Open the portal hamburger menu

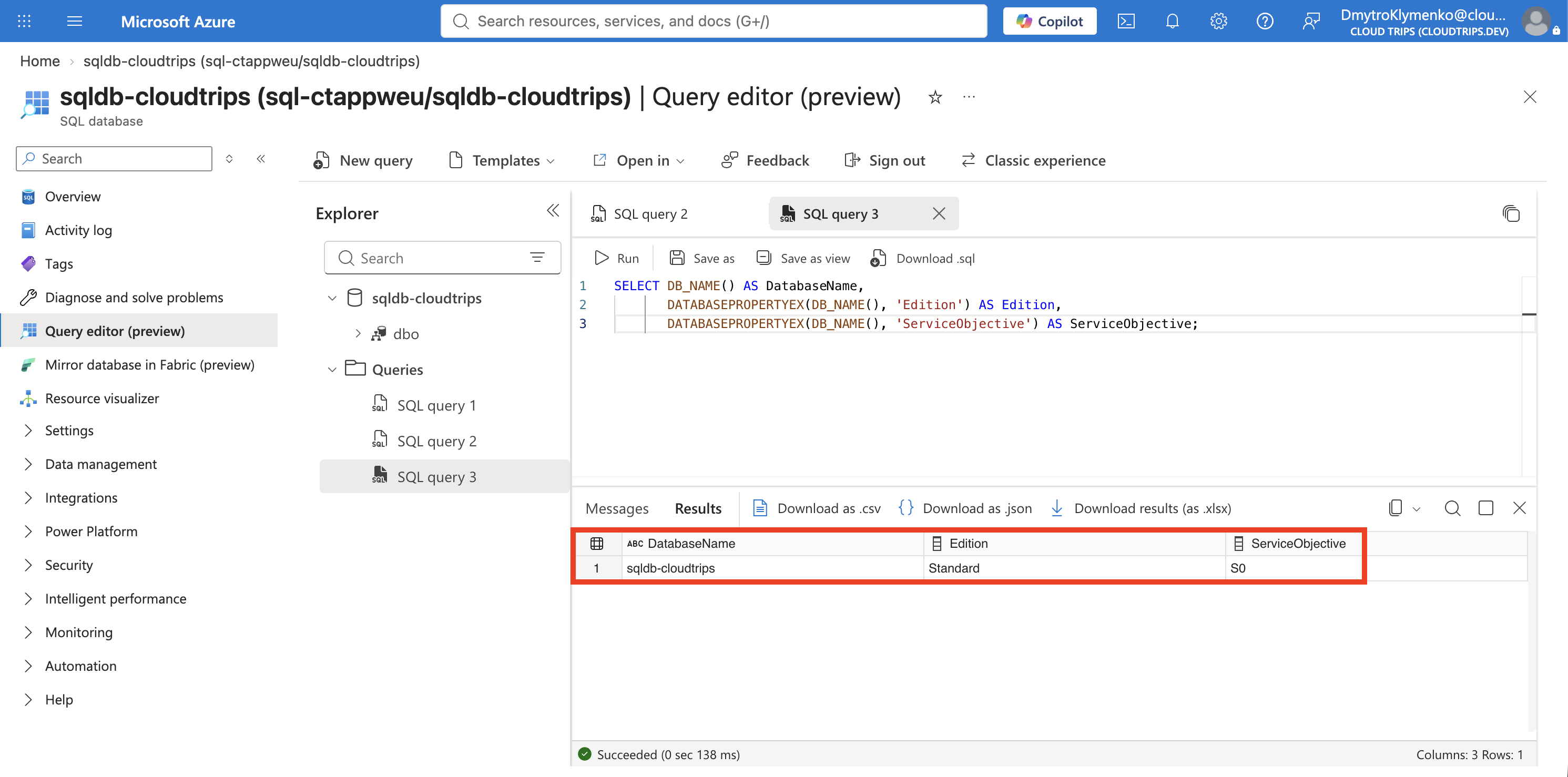tap(74, 22)
